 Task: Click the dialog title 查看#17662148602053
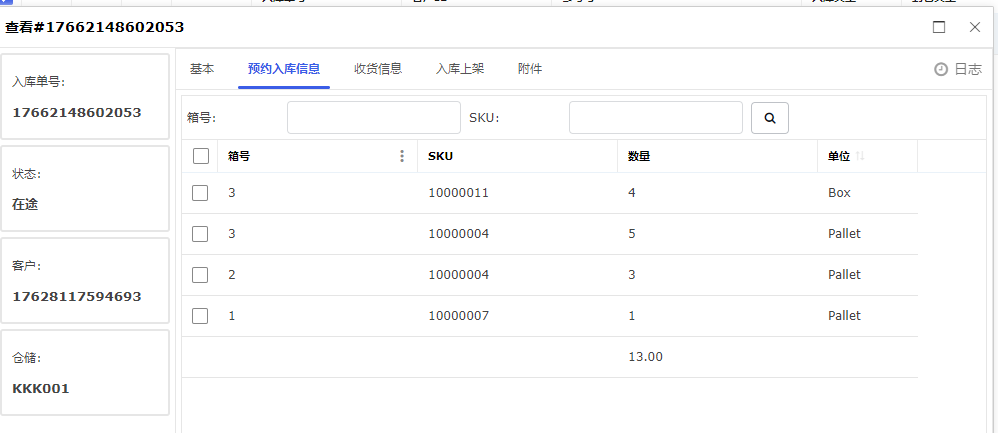95,27
